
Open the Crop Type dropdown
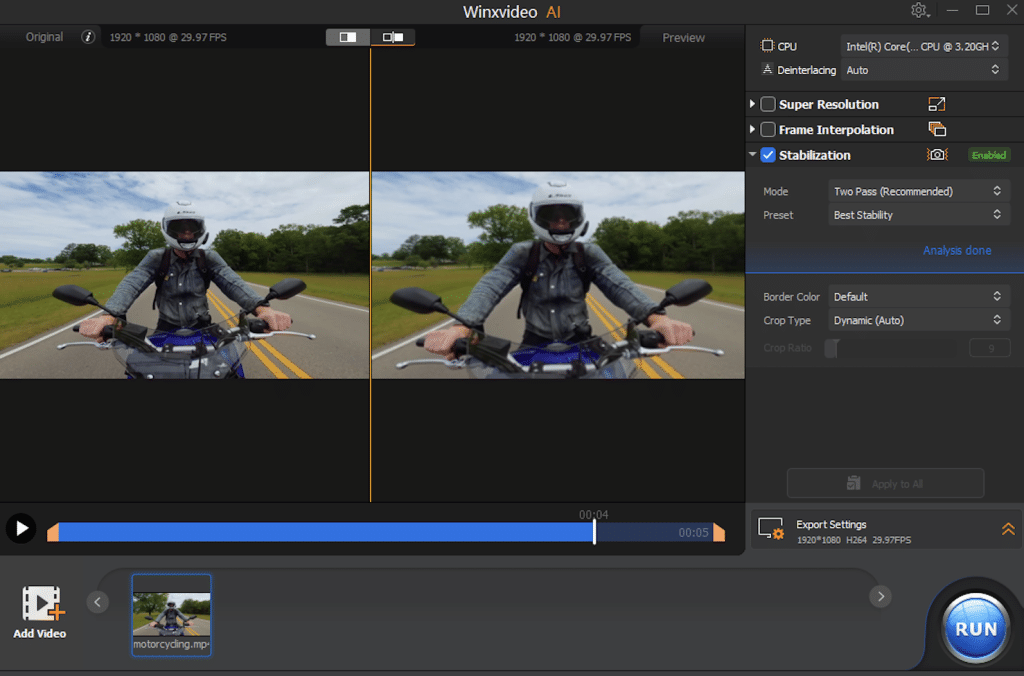(916, 320)
